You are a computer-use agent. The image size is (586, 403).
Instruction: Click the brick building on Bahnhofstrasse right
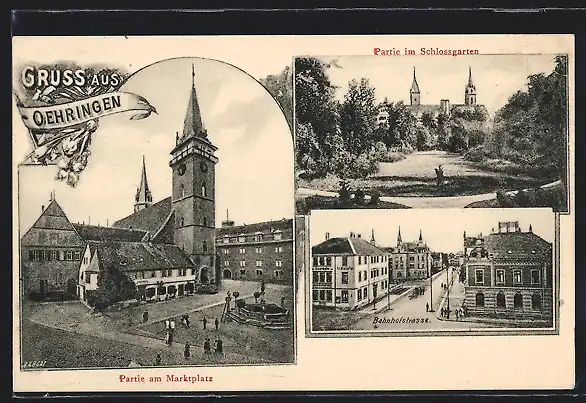(x=508, y=273)
